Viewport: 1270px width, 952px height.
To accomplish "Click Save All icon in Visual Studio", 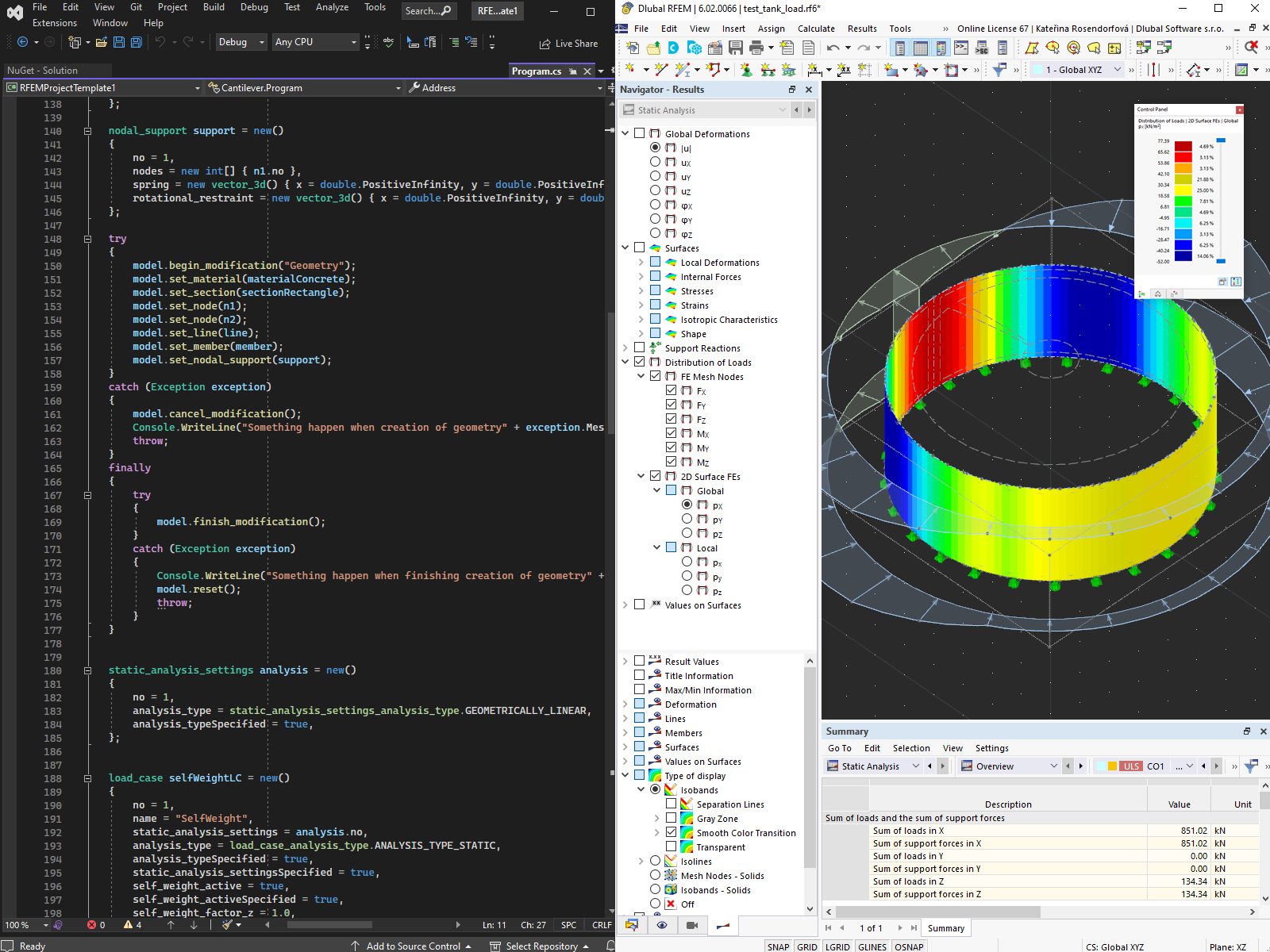I will click(x=137, y=42).
